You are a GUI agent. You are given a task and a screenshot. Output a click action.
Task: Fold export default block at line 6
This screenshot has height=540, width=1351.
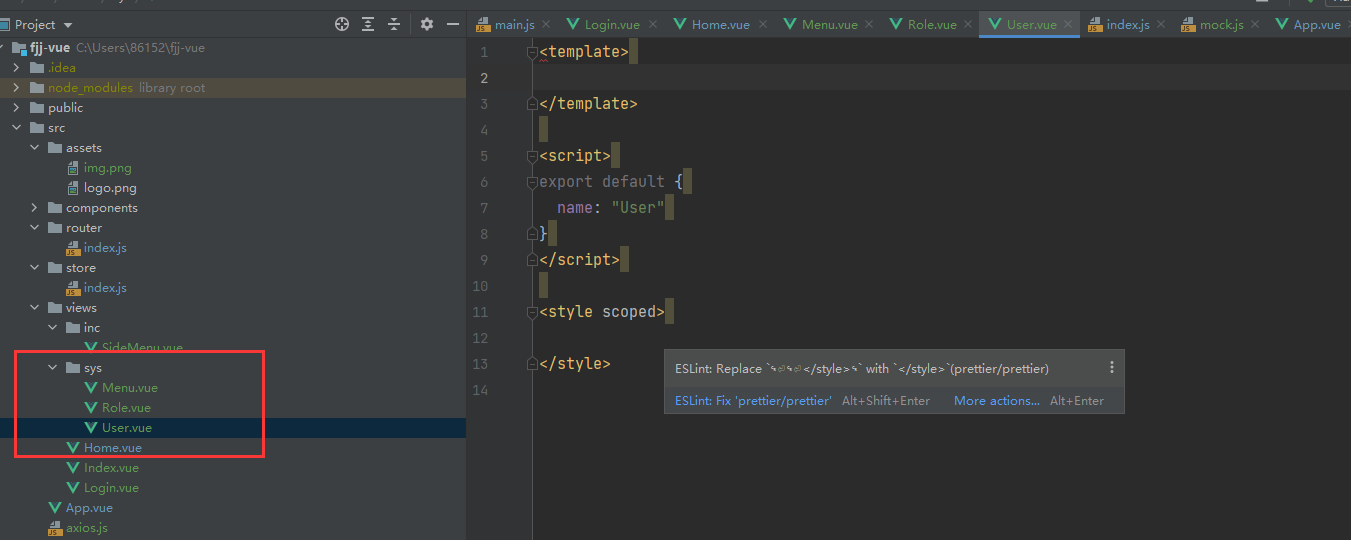(x=532, y=182)
